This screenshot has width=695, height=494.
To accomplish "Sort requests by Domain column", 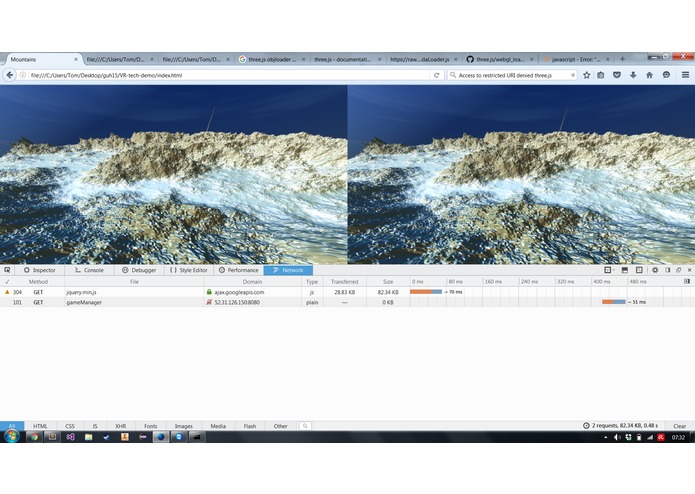I will [x=252, y=281].
